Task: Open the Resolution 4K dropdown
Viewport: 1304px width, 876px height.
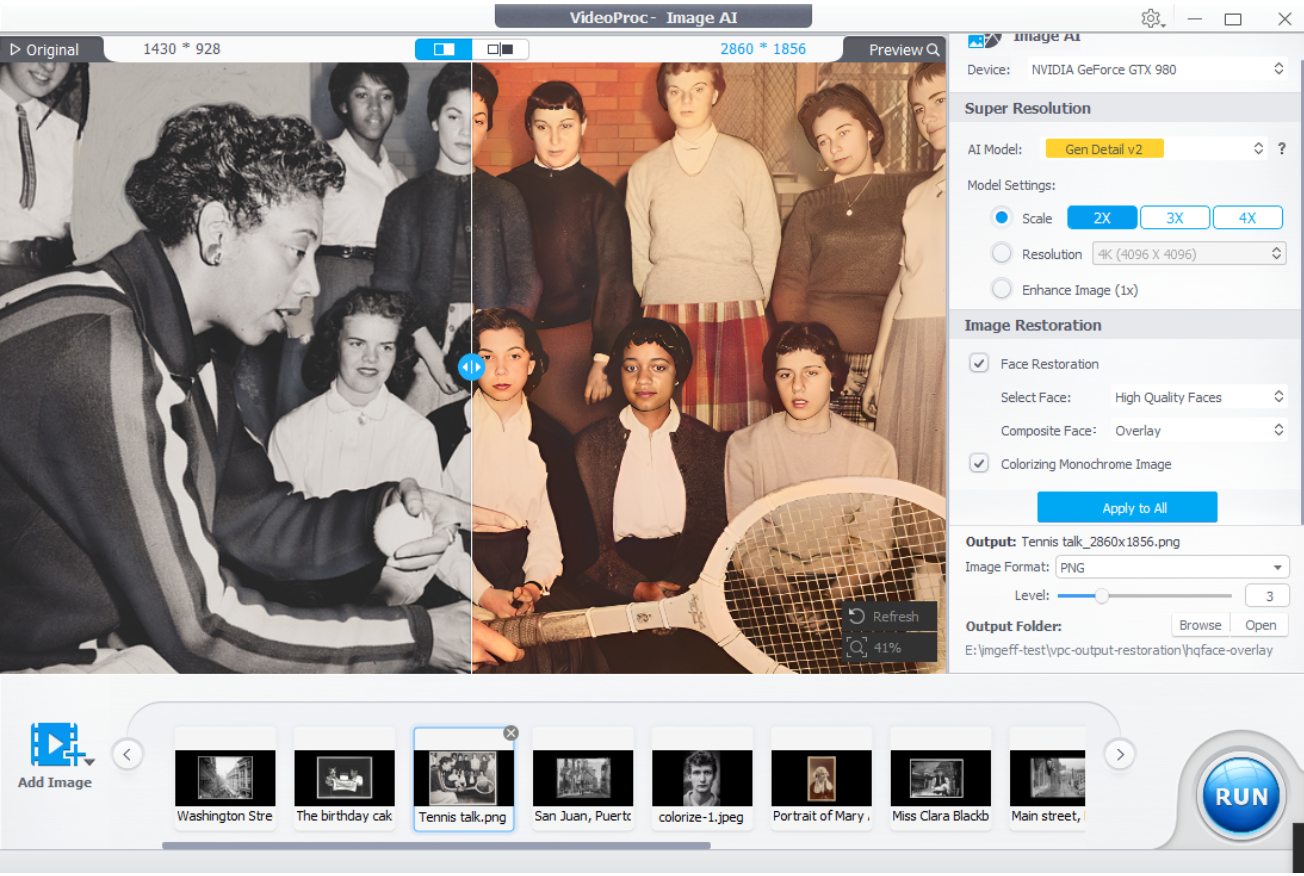Action: (1189, 254)
